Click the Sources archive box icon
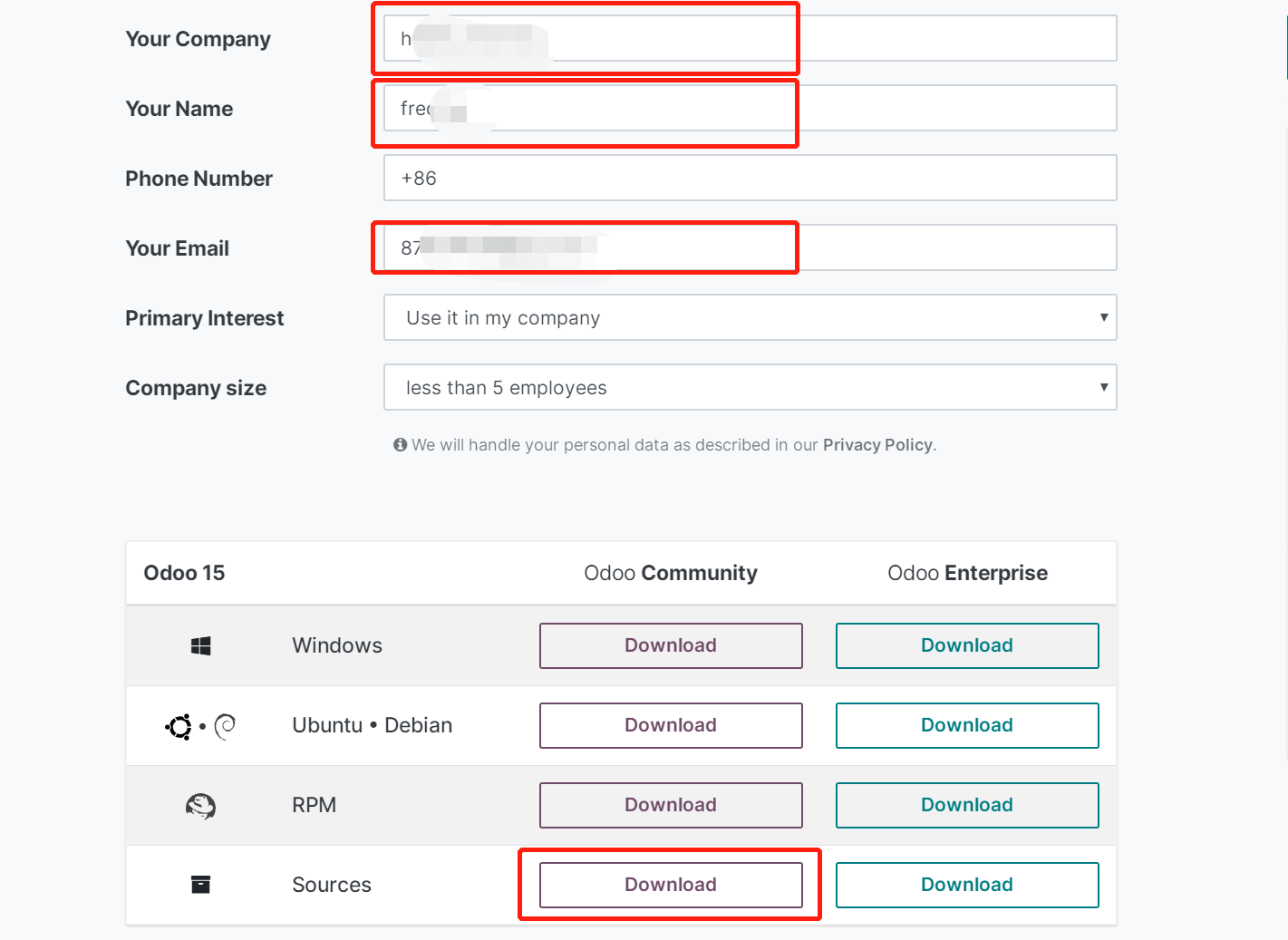The image size is (1288, 940). click(x=200, y=885)
